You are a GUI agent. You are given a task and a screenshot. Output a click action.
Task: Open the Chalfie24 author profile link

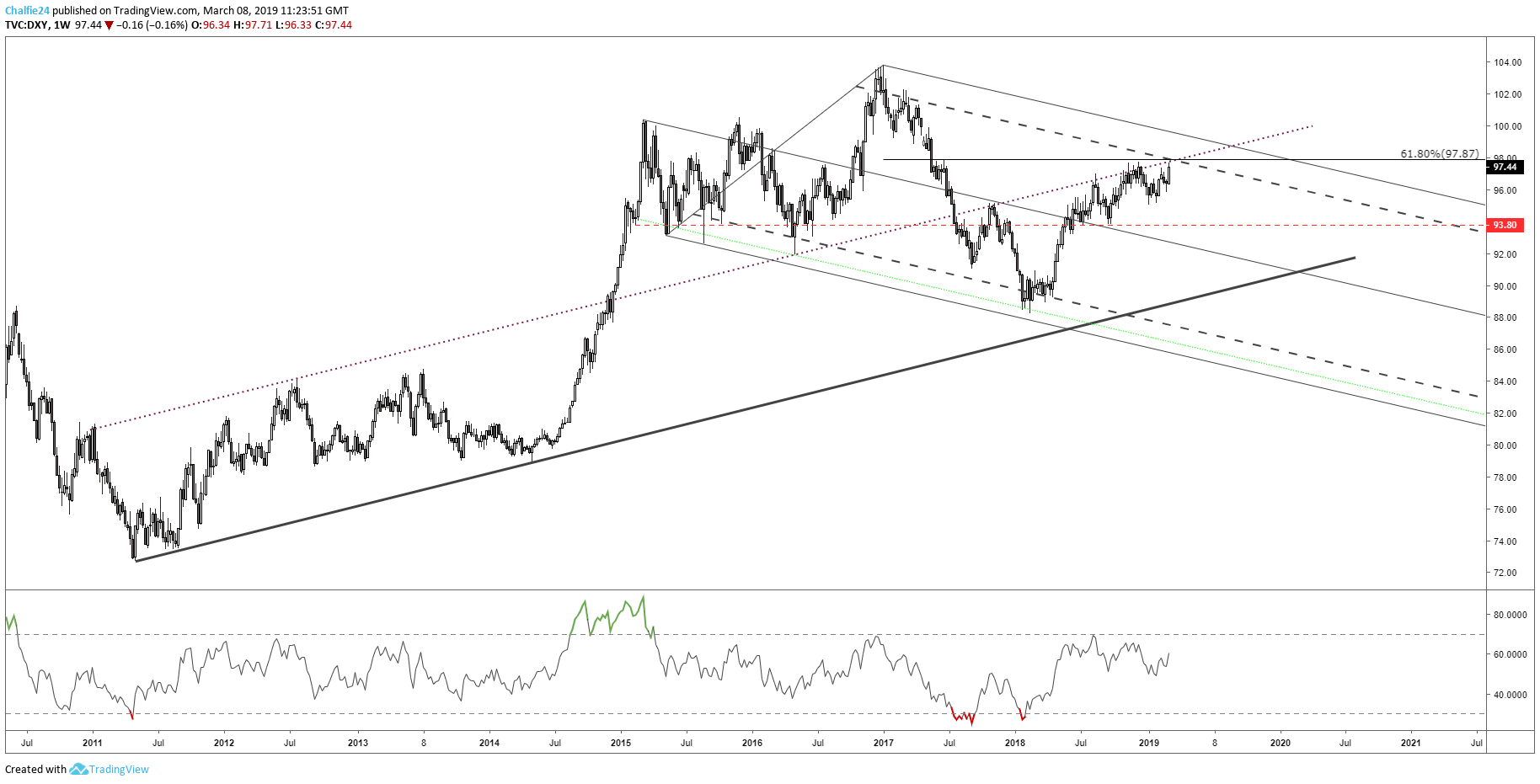tap(27, 11)
